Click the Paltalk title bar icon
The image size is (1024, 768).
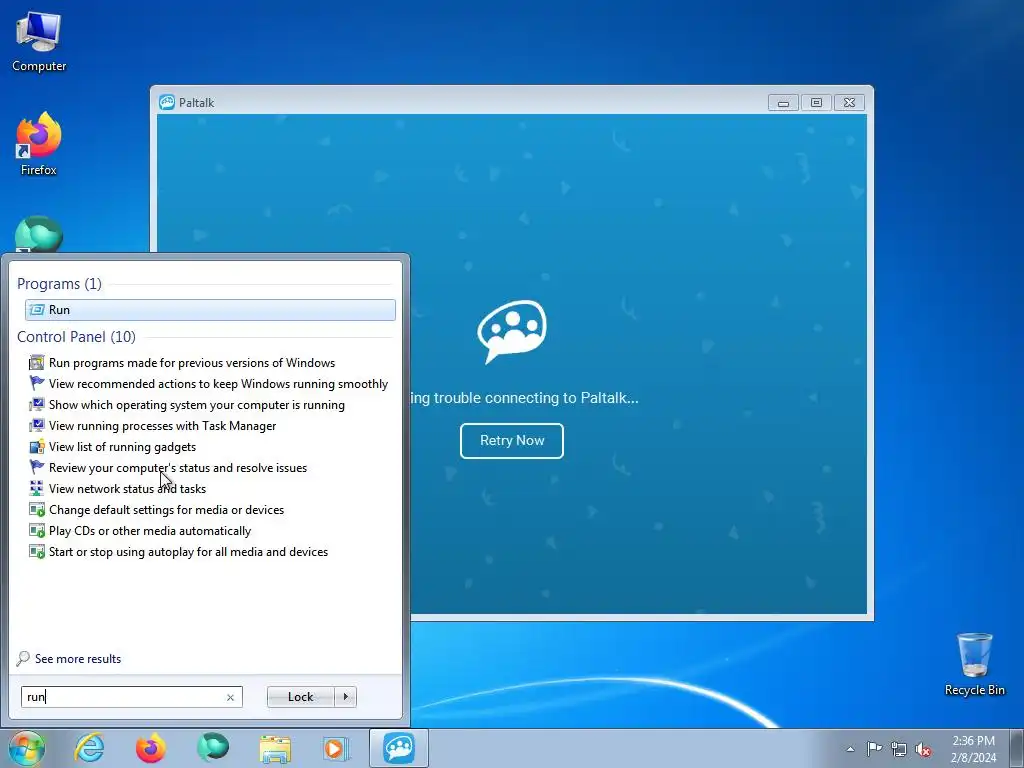coord(167,103)
